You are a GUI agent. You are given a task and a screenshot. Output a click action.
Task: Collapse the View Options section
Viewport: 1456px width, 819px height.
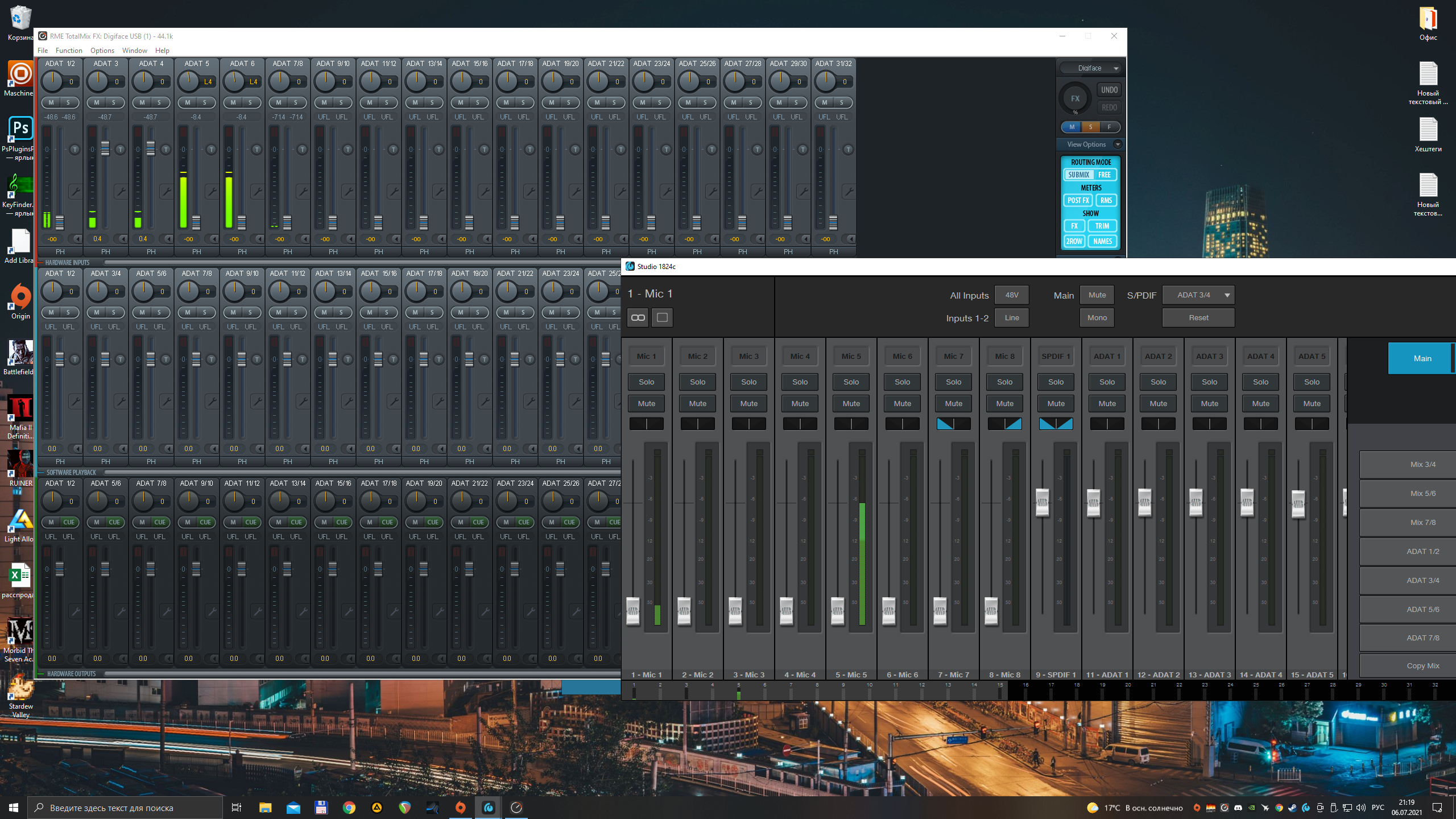point(1118,144)
